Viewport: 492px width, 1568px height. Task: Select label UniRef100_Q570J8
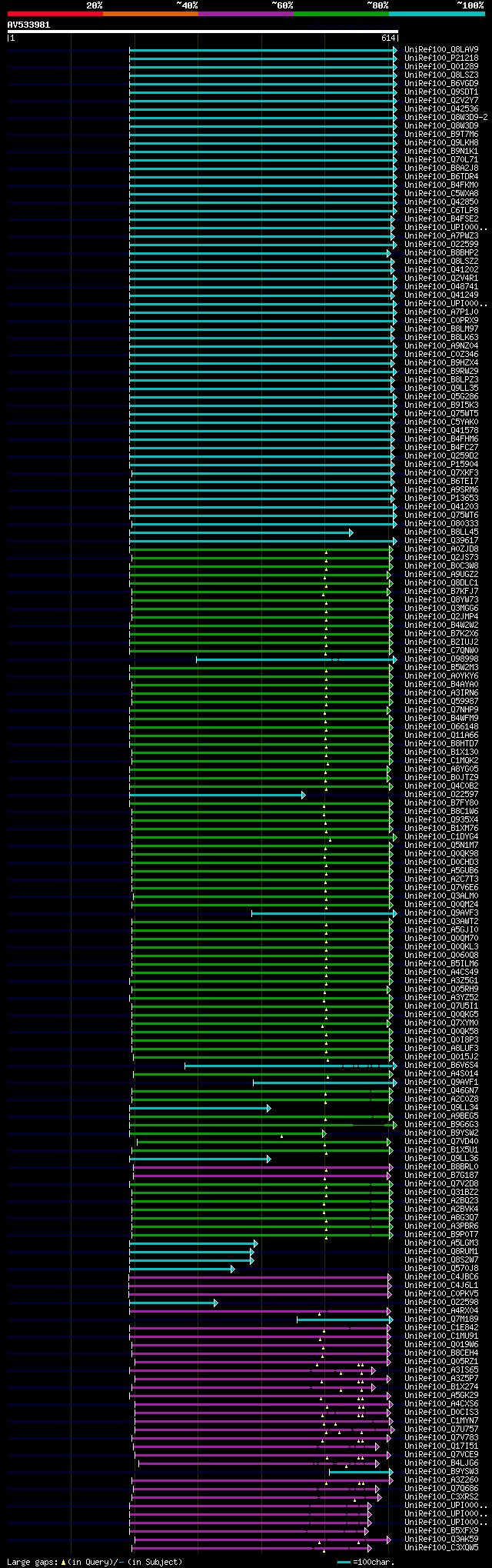coord(441,1268)
